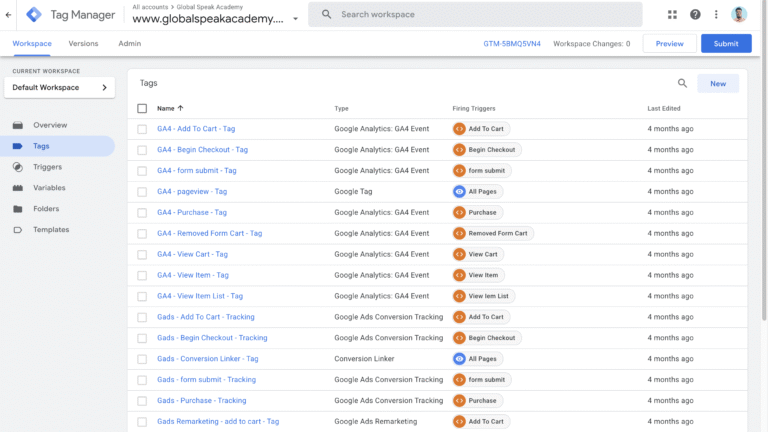Open Folders from the sidebar
This screenshot has height=432, width=768.
pyautogui.click(x=46, y=209)
